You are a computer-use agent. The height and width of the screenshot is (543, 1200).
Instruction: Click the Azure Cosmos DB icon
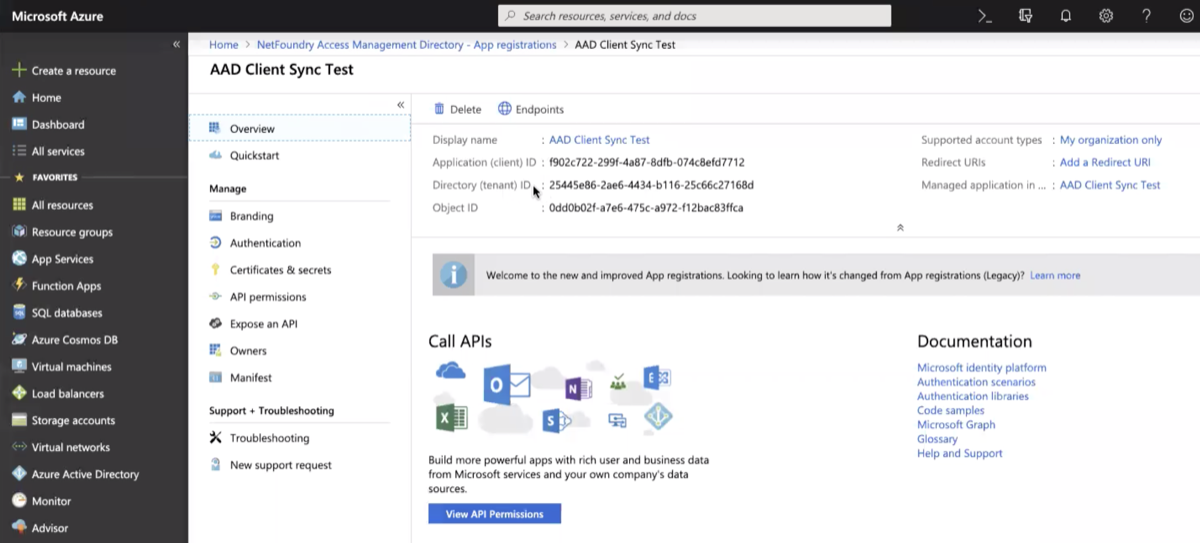click(x=19, y=340)
